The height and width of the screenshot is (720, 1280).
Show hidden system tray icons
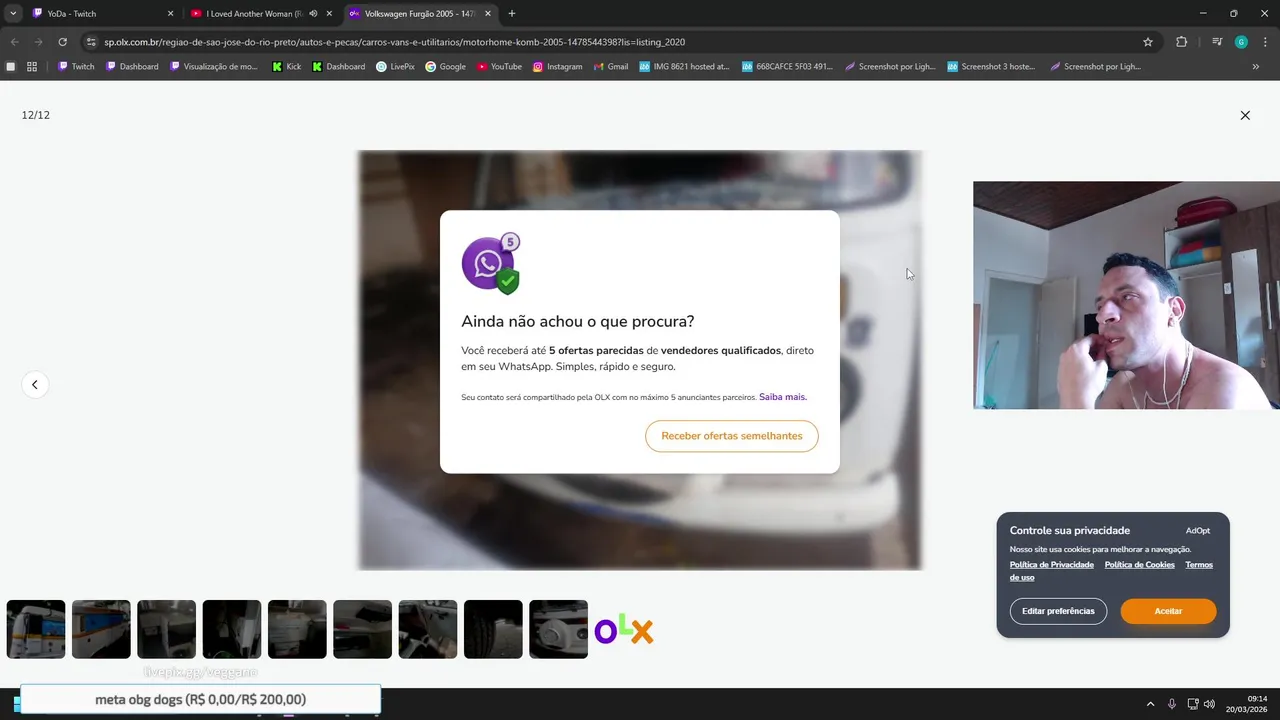[1150, 704]
